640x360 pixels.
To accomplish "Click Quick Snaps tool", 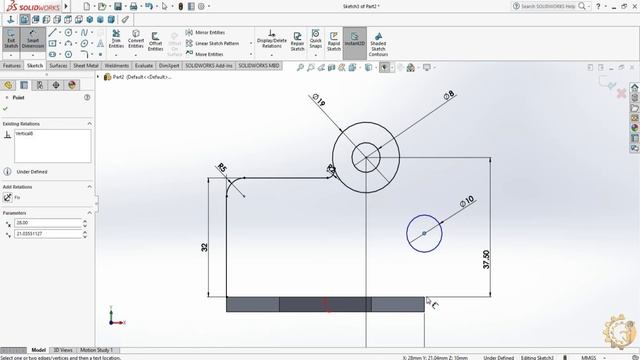I will click(316, 39).
